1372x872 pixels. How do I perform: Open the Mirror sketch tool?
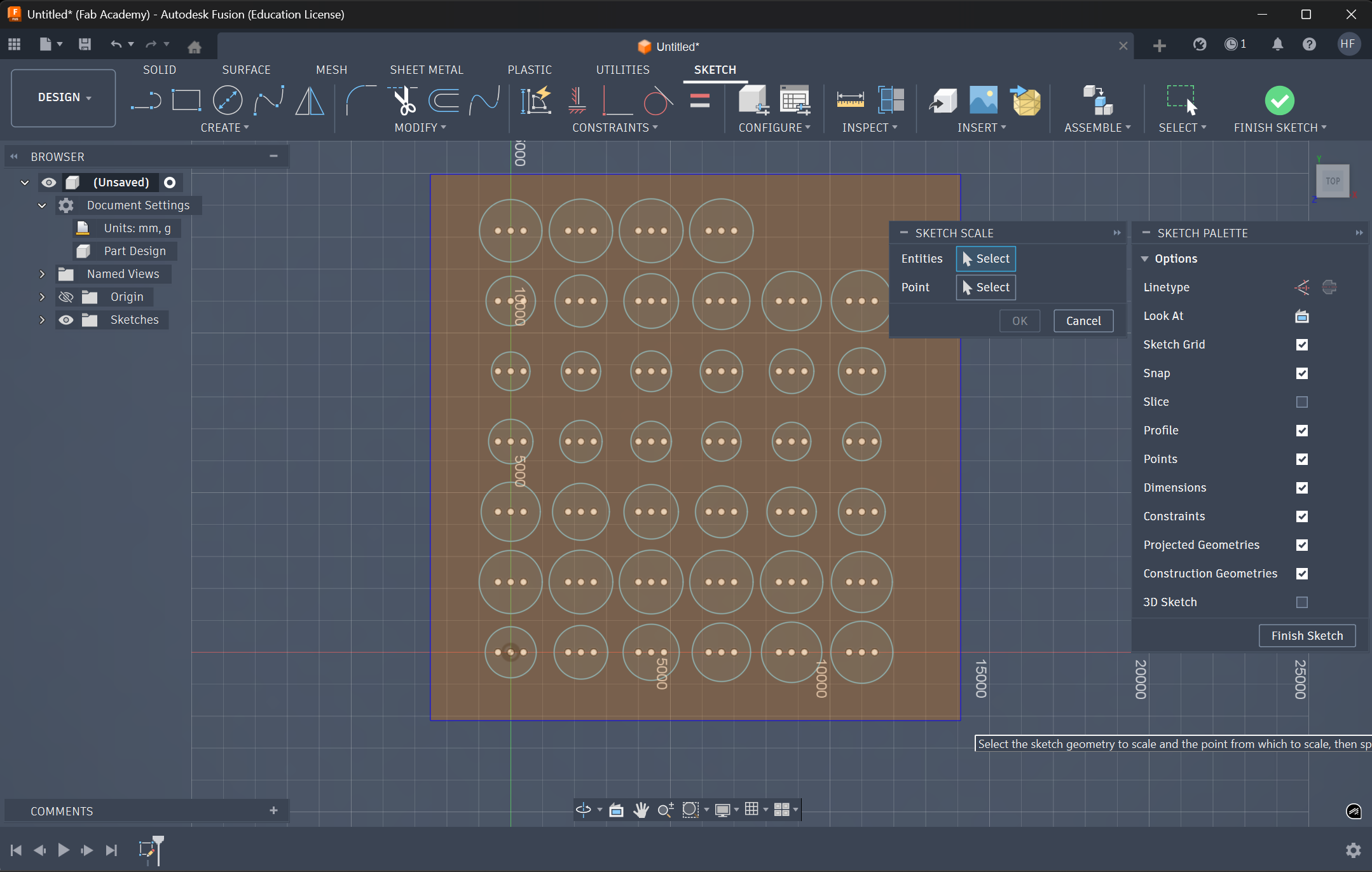click(310, 100)
